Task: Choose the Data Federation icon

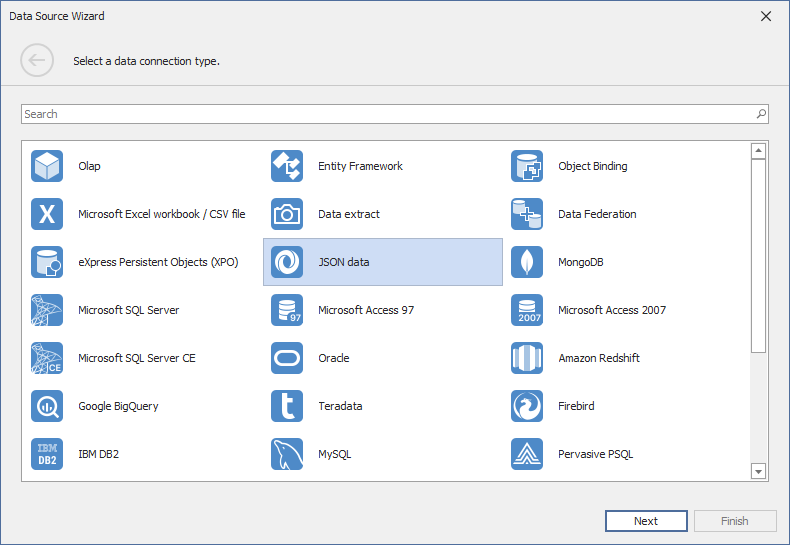Action: [527, 214]
